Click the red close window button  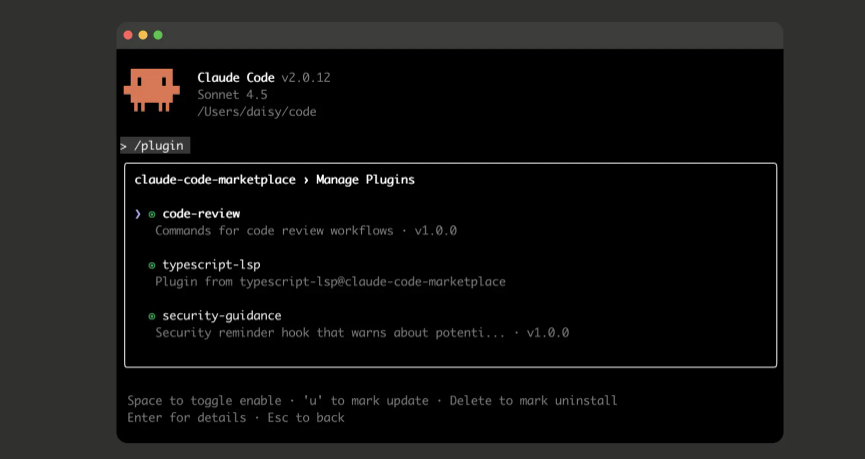(128, 35)
